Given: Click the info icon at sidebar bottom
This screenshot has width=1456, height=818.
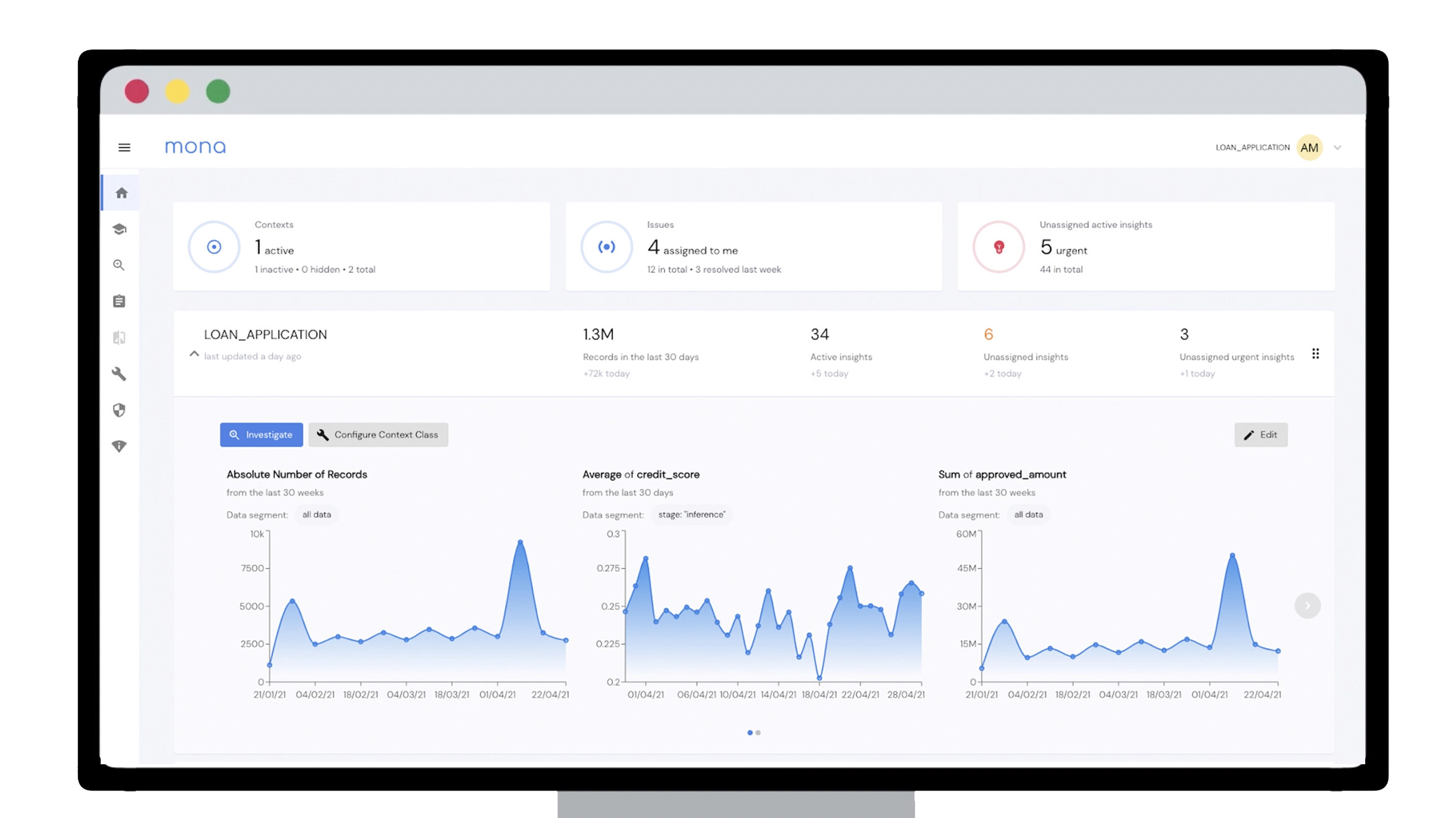Looking at the screenshot, I should pos(120,446).
